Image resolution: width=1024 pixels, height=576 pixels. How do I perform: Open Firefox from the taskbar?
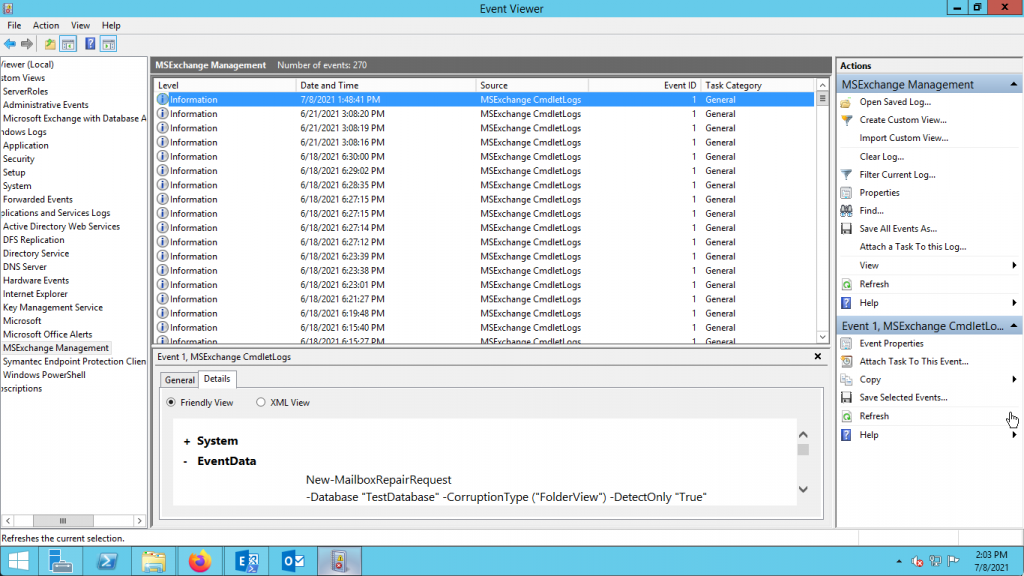pyautogui.click(x=200, y=561)
